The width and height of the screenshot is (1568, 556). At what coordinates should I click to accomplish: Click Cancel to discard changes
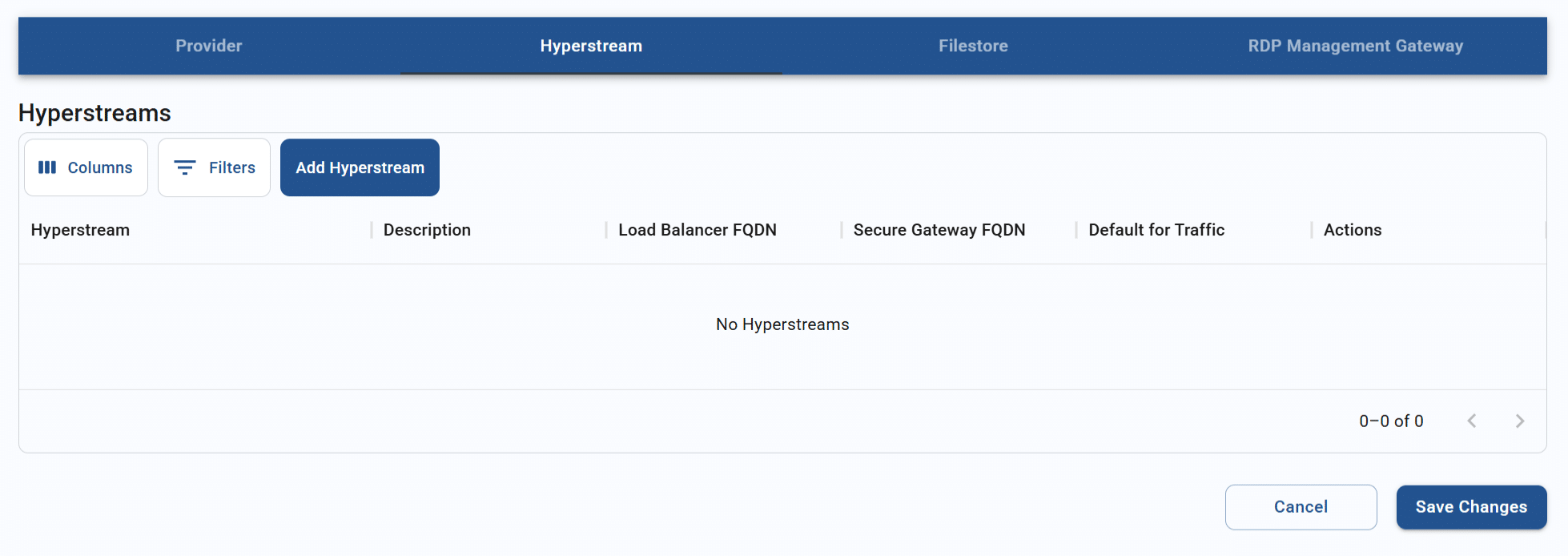point(1301,506)
